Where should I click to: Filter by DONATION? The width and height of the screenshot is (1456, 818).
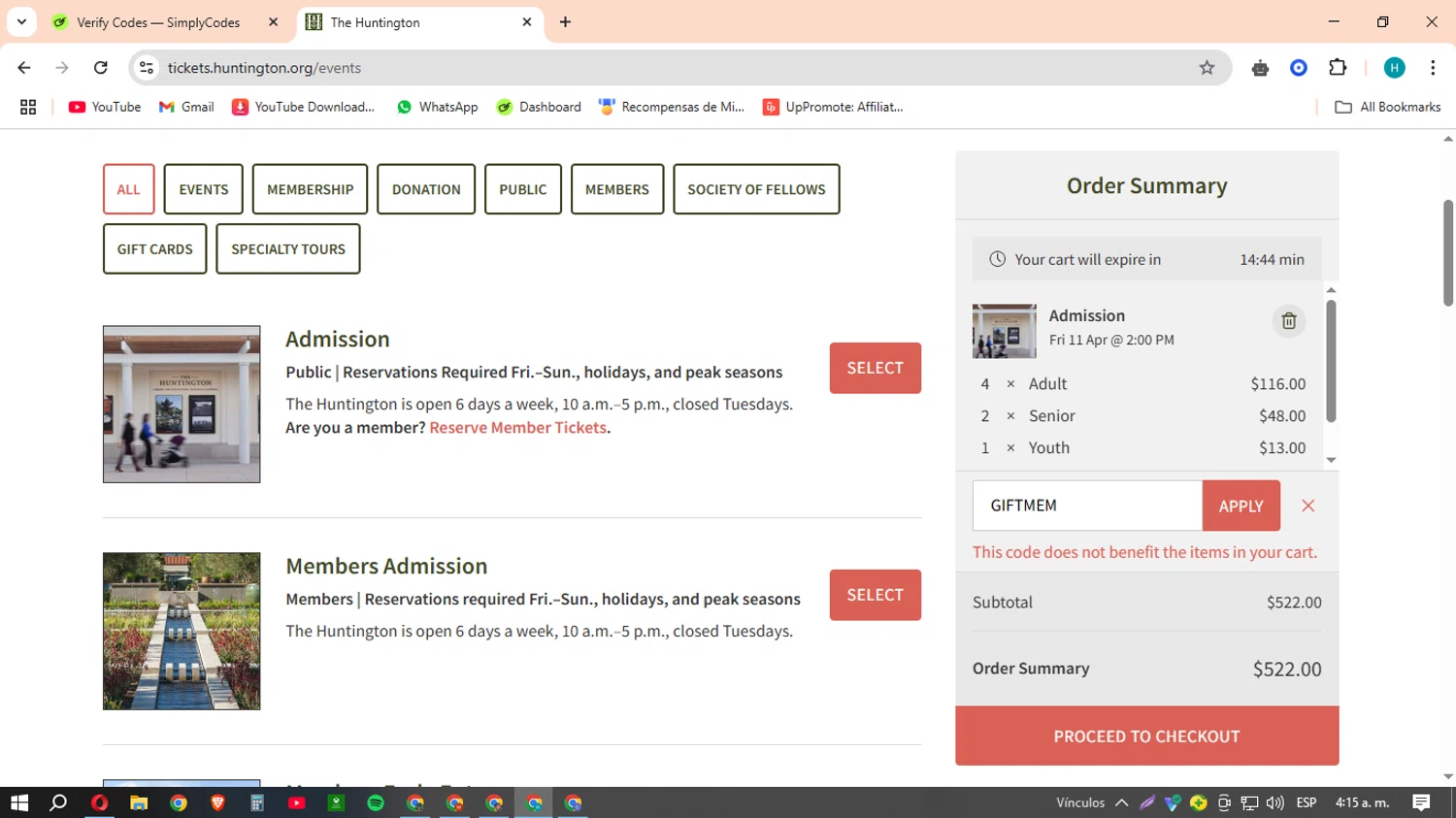click(x=426, y=189)
